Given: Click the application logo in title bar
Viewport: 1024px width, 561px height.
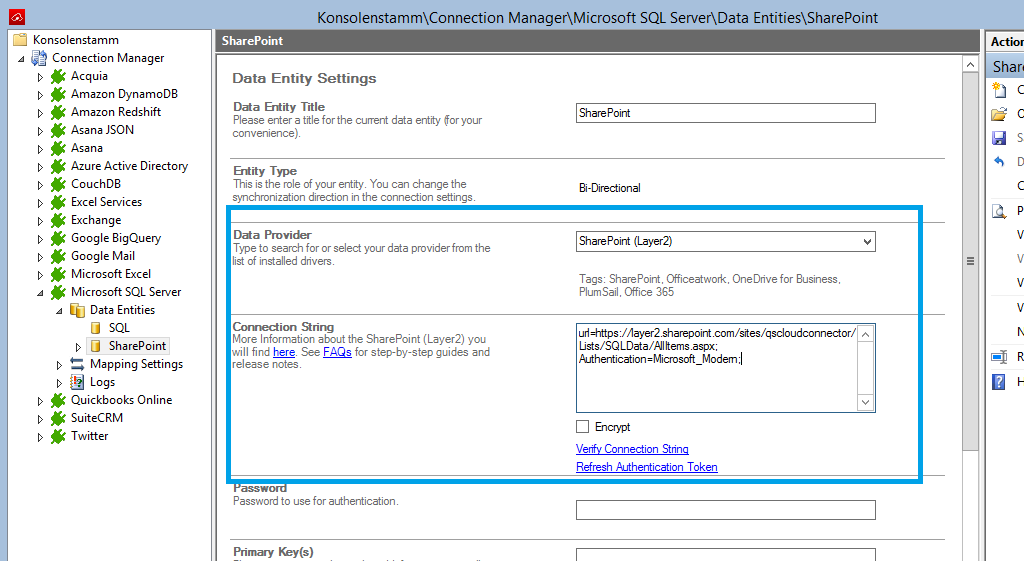Looking at the screenshot, I should click(17, 17).
